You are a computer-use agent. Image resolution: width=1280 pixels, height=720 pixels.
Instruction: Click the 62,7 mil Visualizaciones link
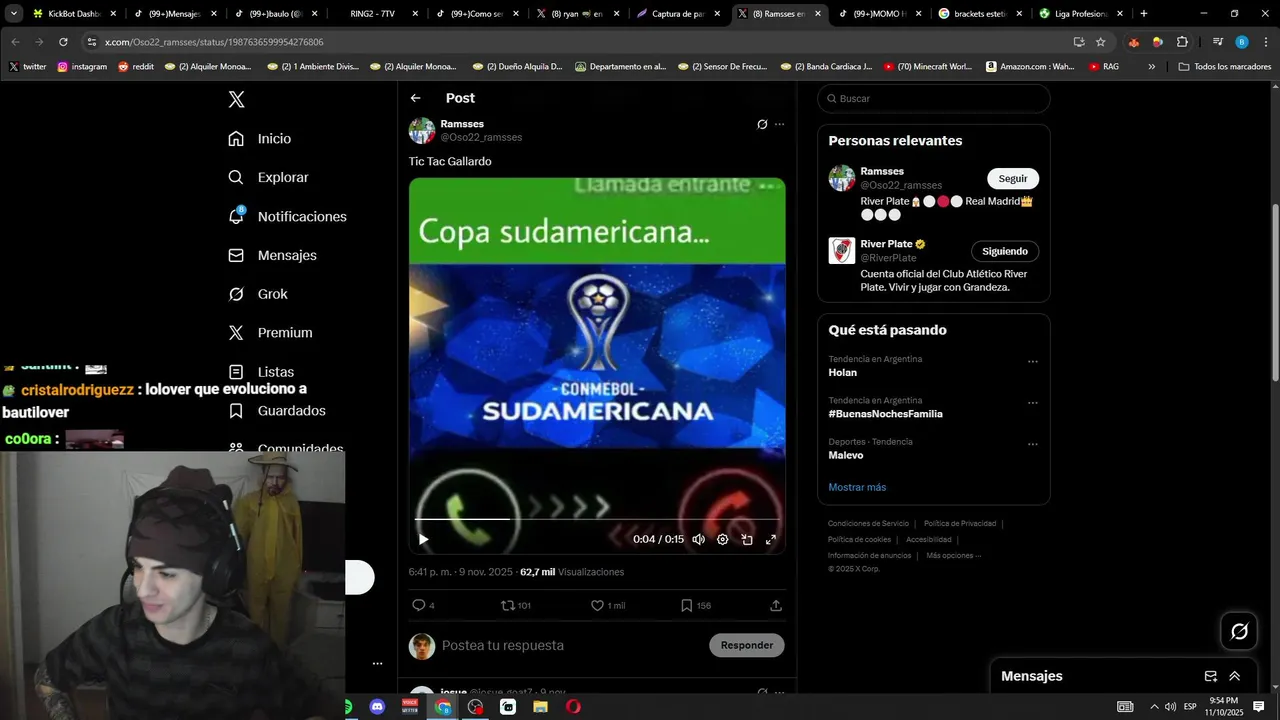coord(572,572)
